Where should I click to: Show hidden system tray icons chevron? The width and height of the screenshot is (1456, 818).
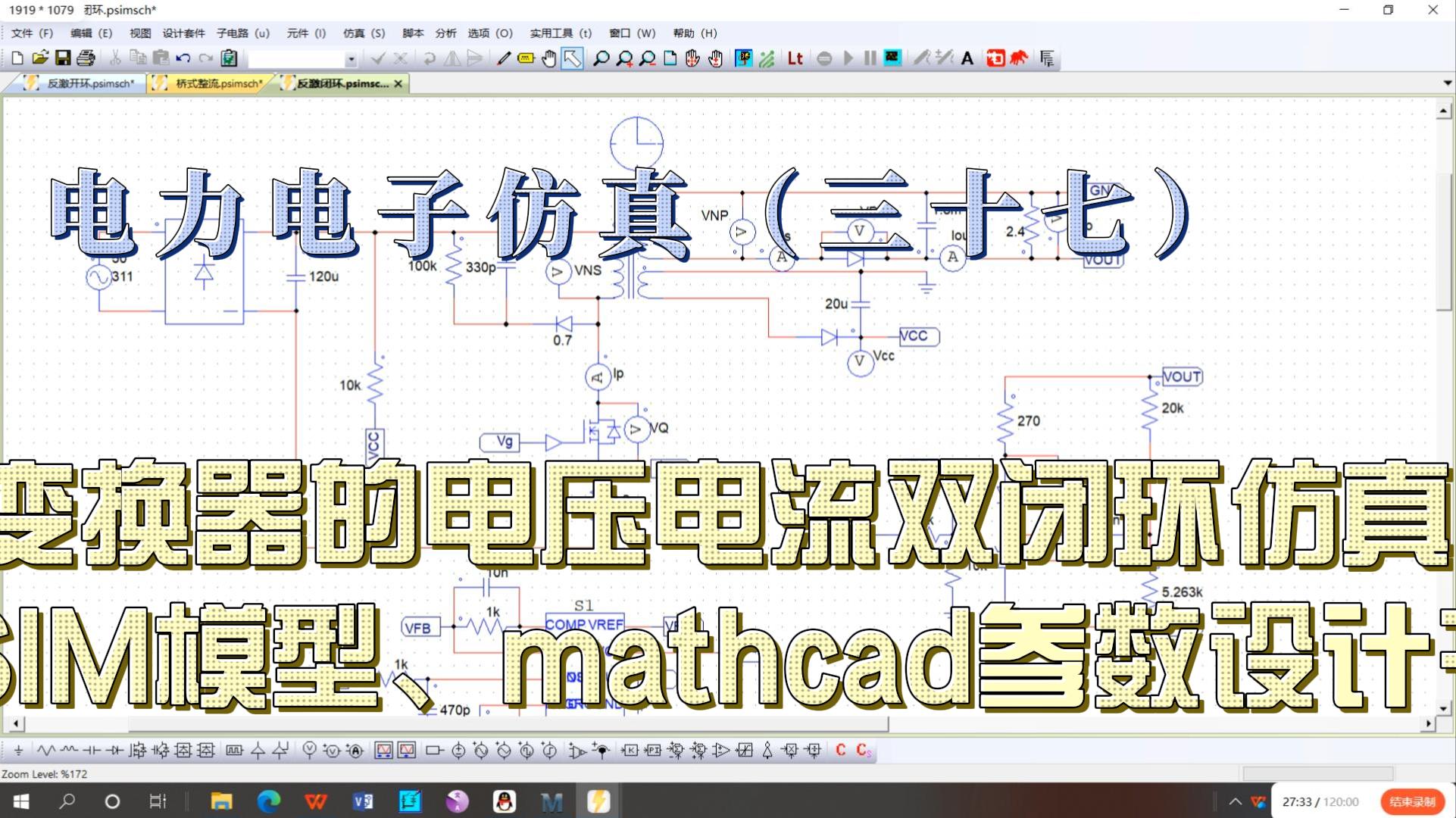pos(1235,801)
